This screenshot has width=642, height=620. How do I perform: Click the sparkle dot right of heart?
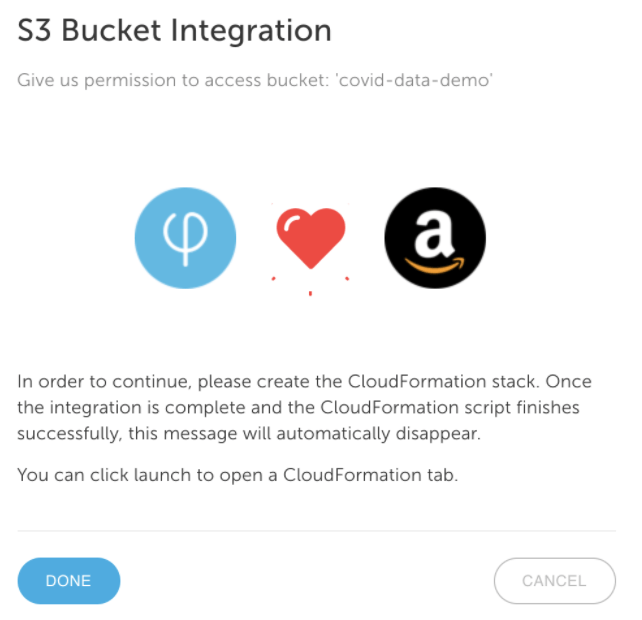point(347,279)
